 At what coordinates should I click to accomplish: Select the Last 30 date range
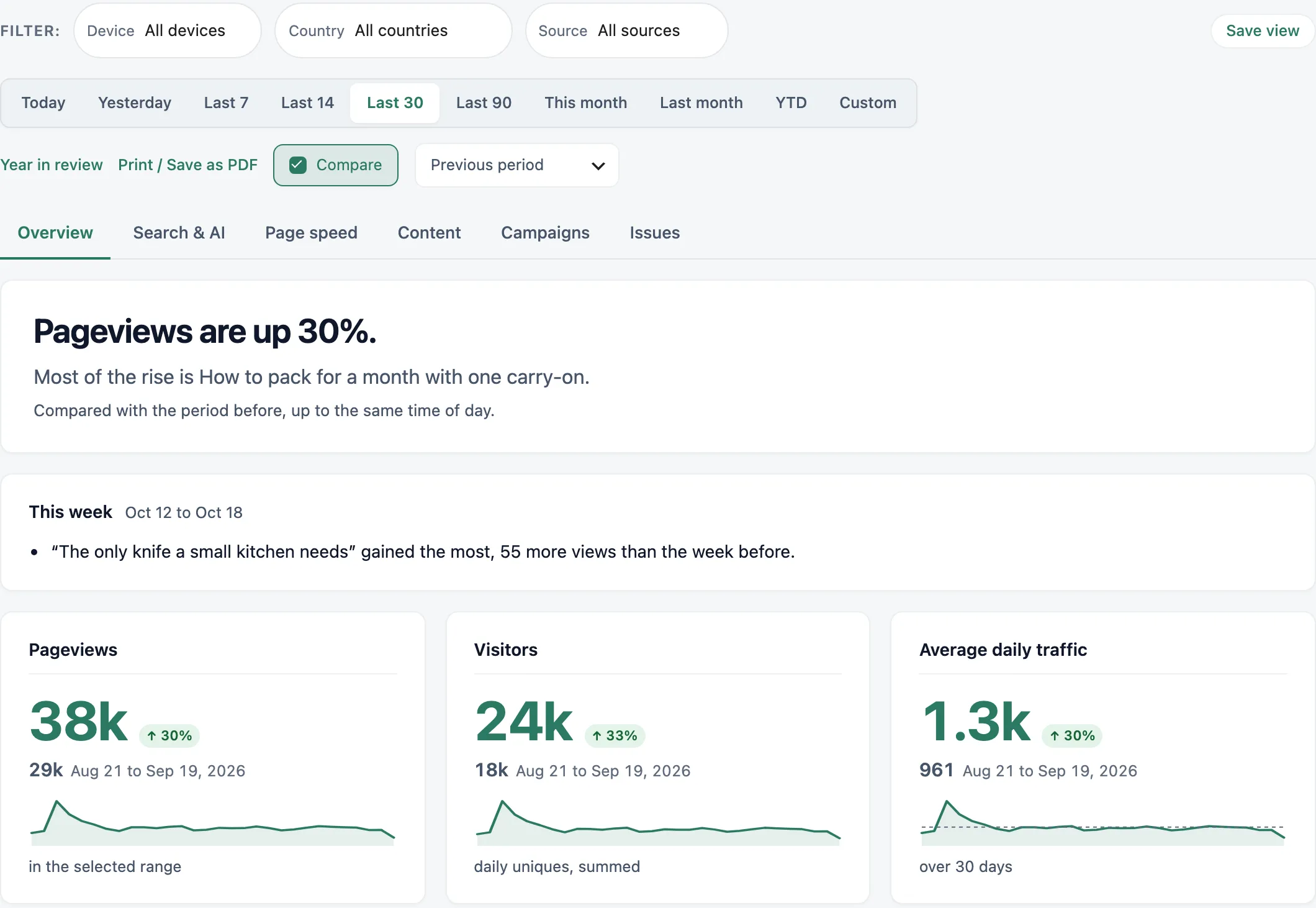[x=395, y=102]
